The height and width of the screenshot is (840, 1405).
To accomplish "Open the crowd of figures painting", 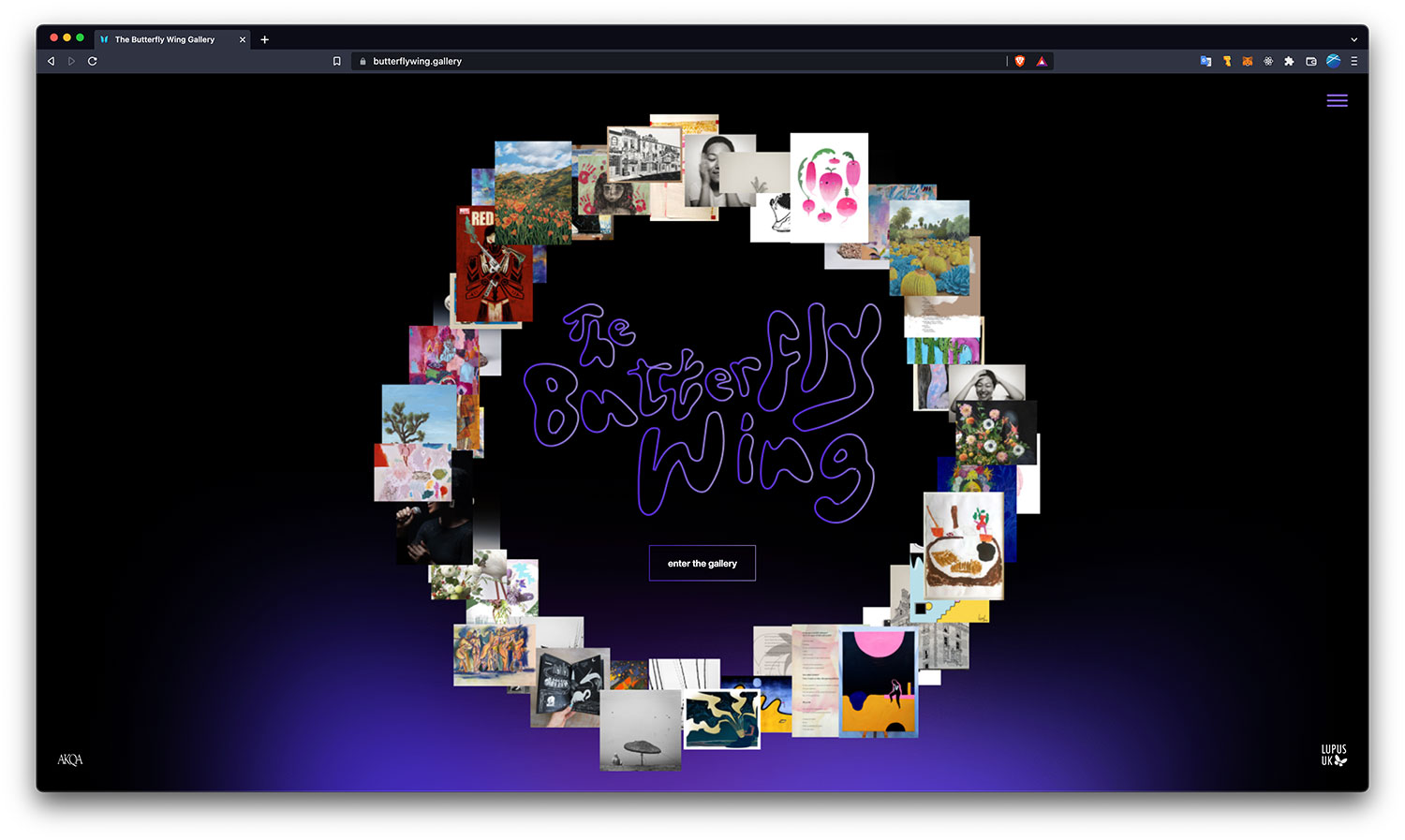I will [x=494, y=655].
